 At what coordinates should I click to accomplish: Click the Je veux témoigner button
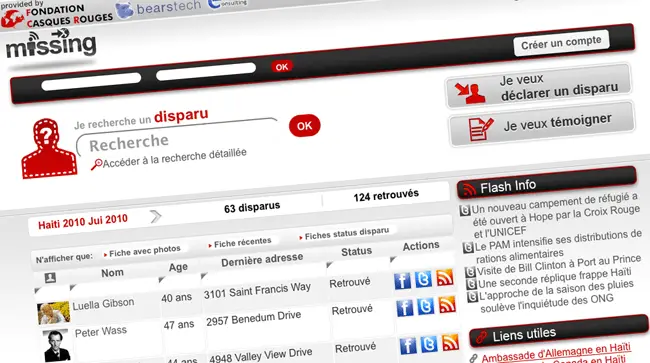[x=542, y=124]
